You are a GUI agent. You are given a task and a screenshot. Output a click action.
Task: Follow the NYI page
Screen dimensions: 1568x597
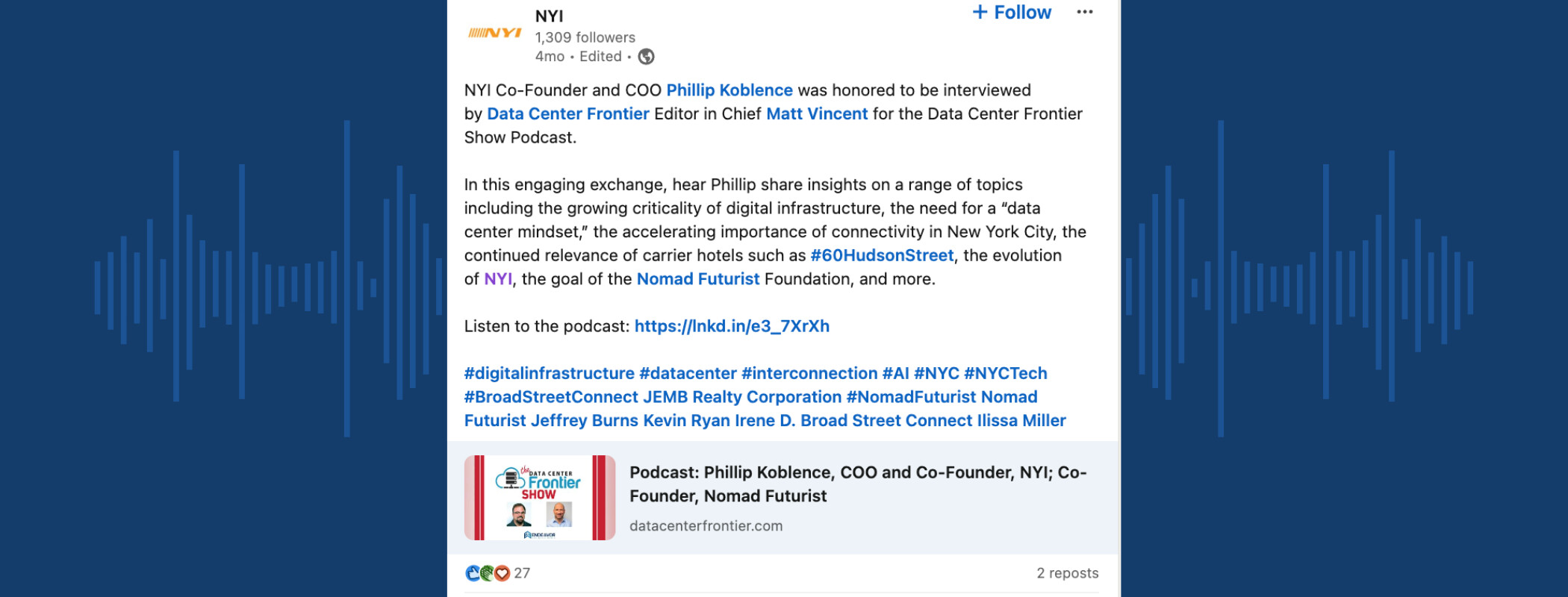coord(1012,13)
